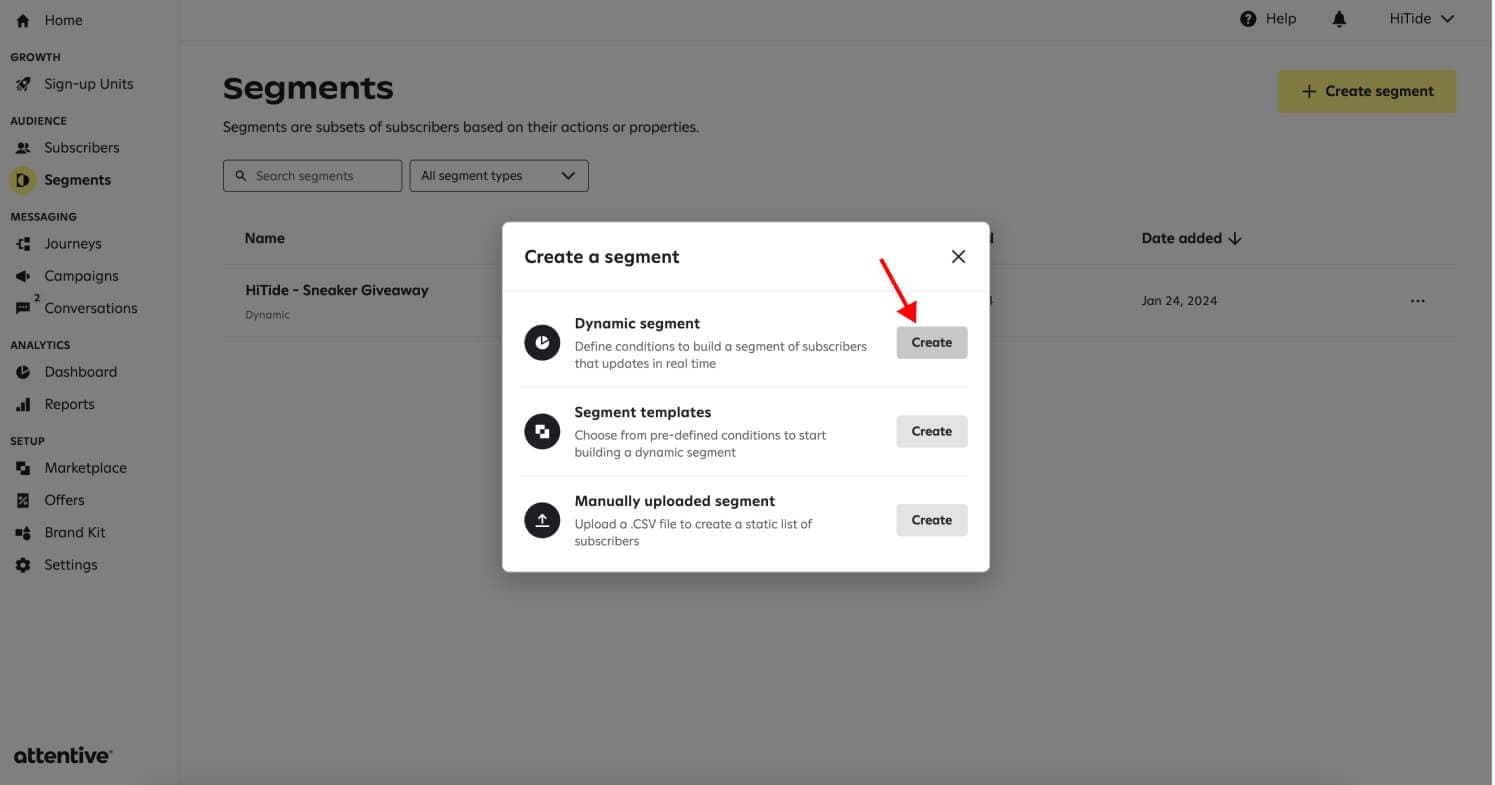Go to Journeys in the sidebar

(72, 244)
